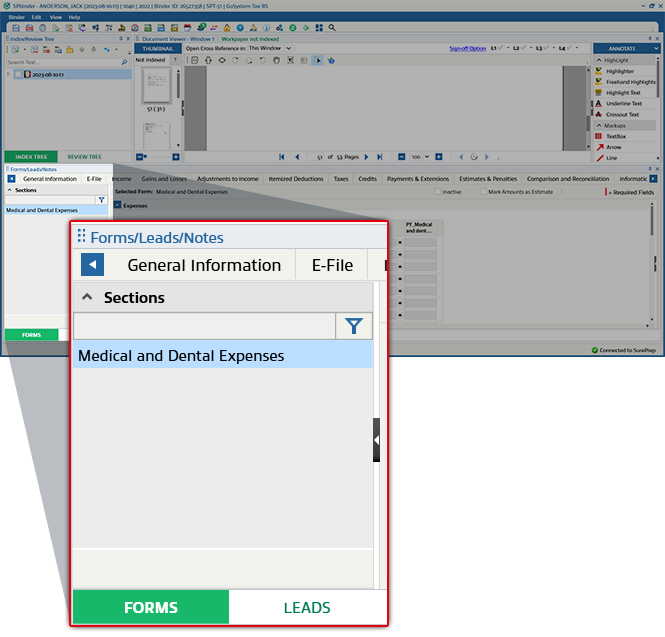
Task: Click the THUMBNAIL button
Action: pos(158,49)
